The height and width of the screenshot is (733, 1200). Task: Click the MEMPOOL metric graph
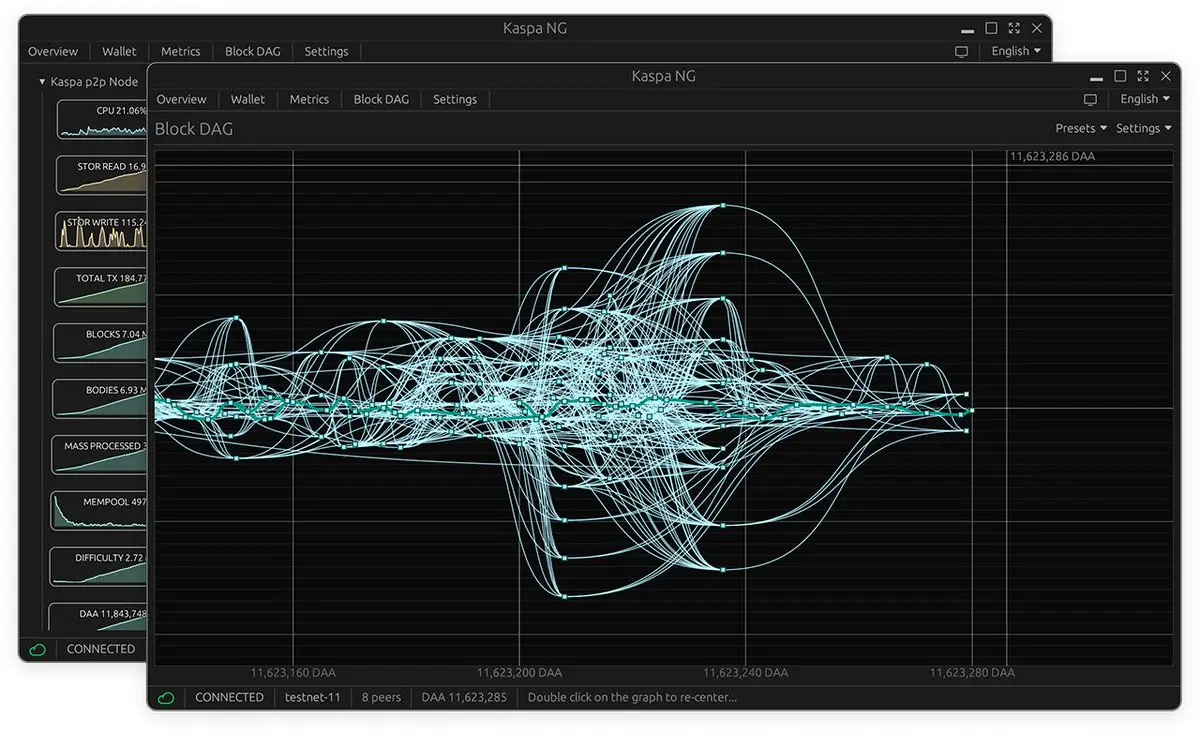[100, 511]
